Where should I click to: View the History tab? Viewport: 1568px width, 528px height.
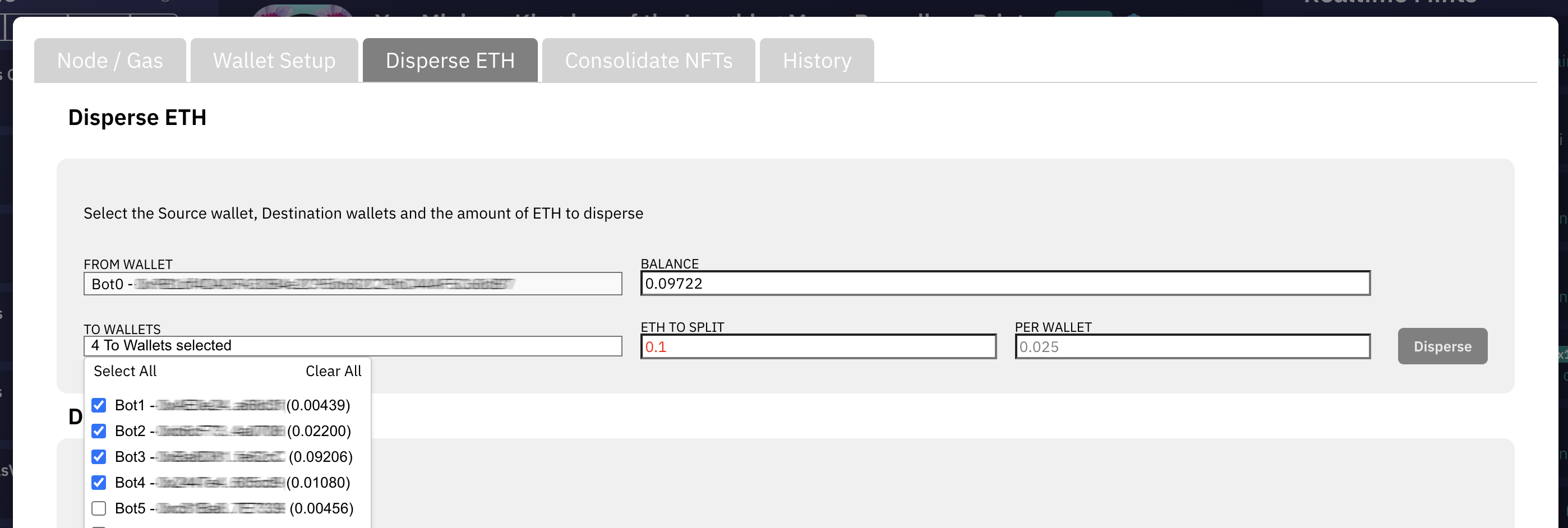coord(817,61)
